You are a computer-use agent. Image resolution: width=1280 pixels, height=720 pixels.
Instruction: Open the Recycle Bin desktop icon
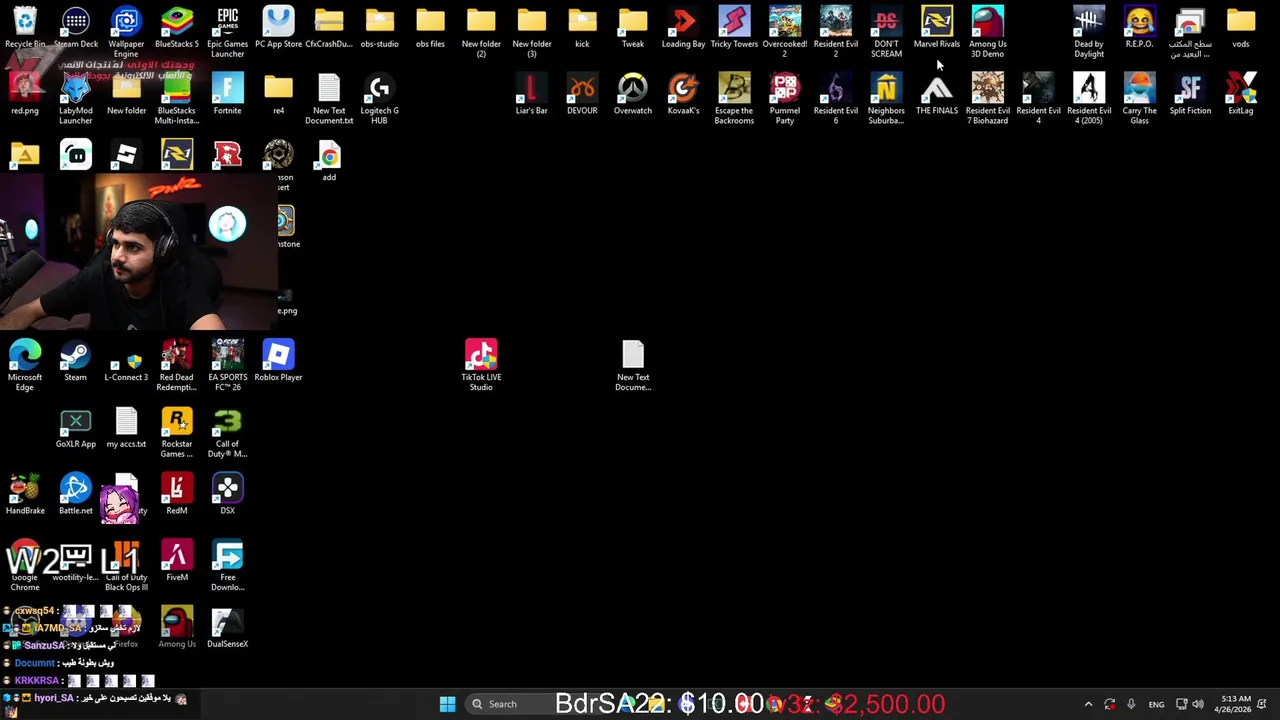coord(25,27)
